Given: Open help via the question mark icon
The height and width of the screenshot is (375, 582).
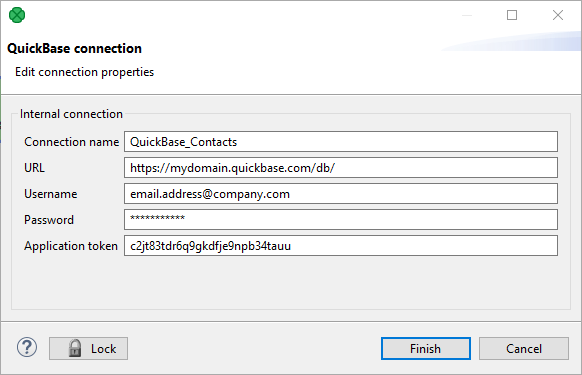Looking at the screenshot, I should (27, 348).
